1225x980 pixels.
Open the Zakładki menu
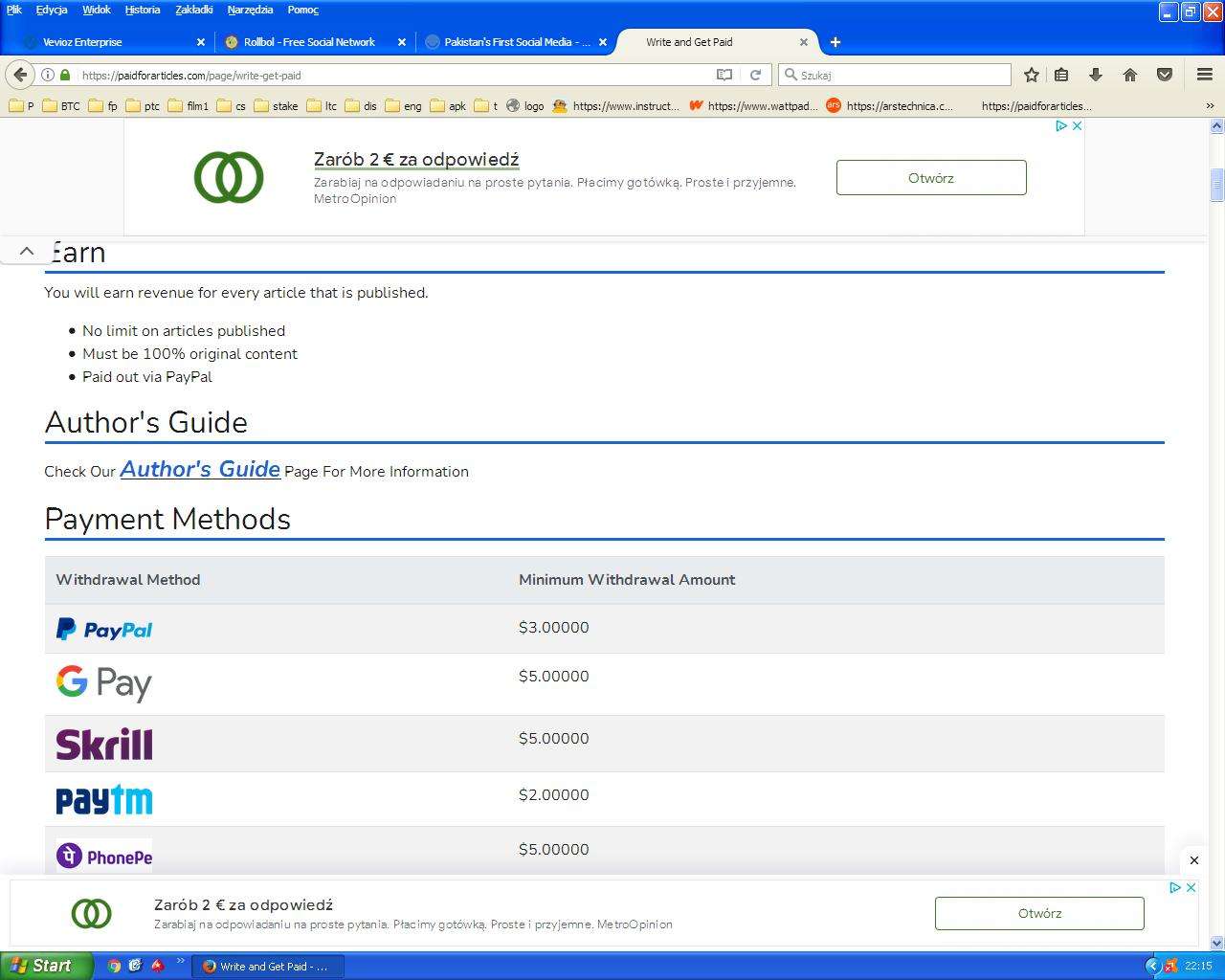pos(194,10)
